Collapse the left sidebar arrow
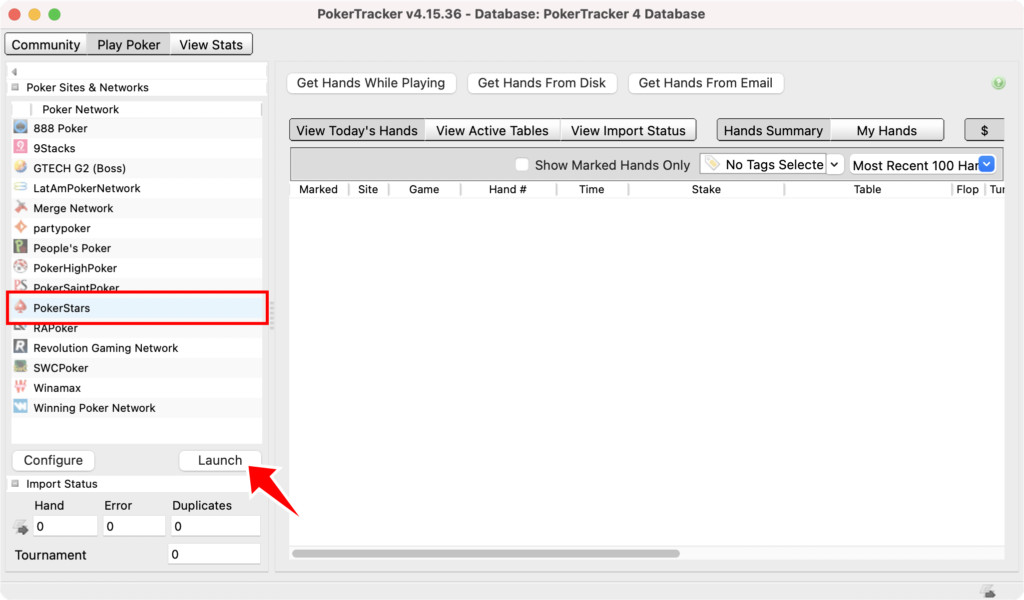1024x600 pixels. 14,72
